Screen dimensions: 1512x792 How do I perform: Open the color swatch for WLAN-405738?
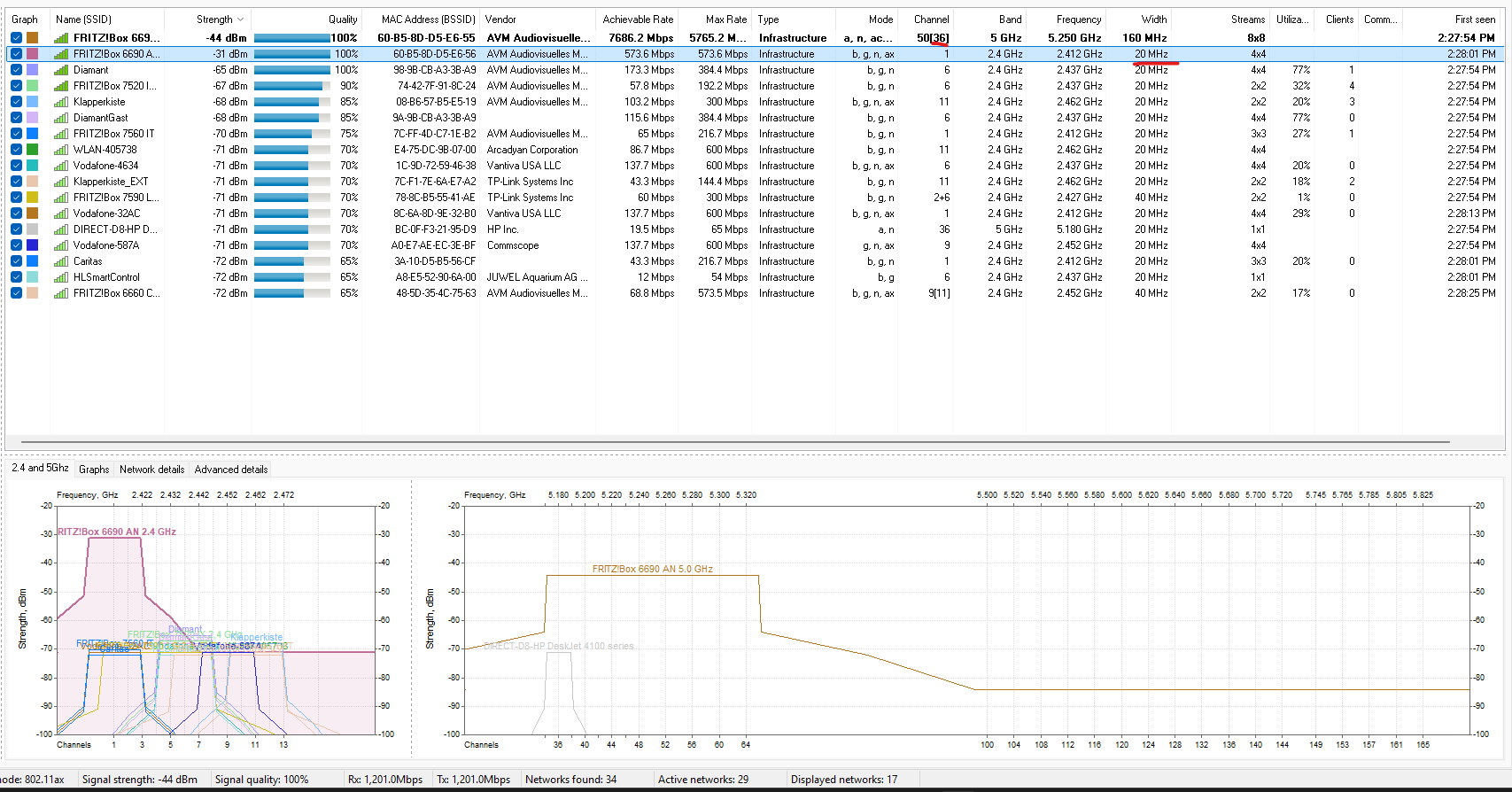click(x=33, y=150)
